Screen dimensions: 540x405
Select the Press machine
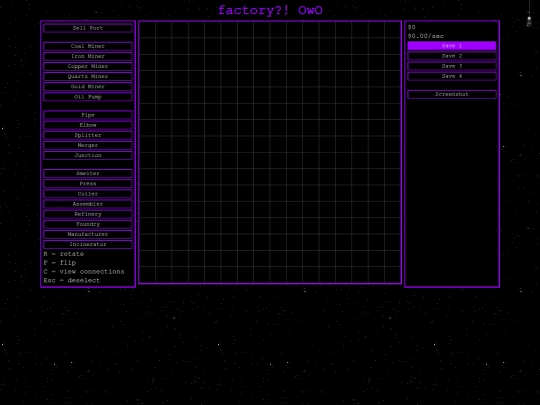88,184
